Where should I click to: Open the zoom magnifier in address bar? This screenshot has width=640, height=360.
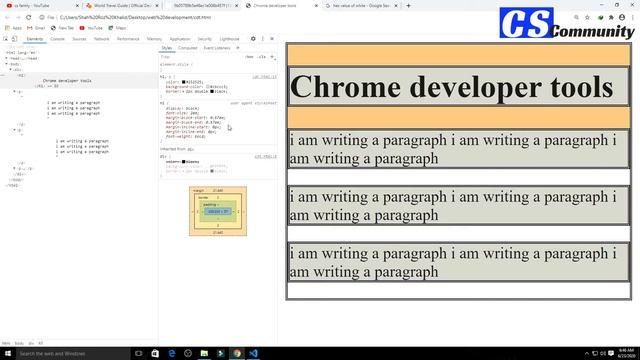(576, 18)
